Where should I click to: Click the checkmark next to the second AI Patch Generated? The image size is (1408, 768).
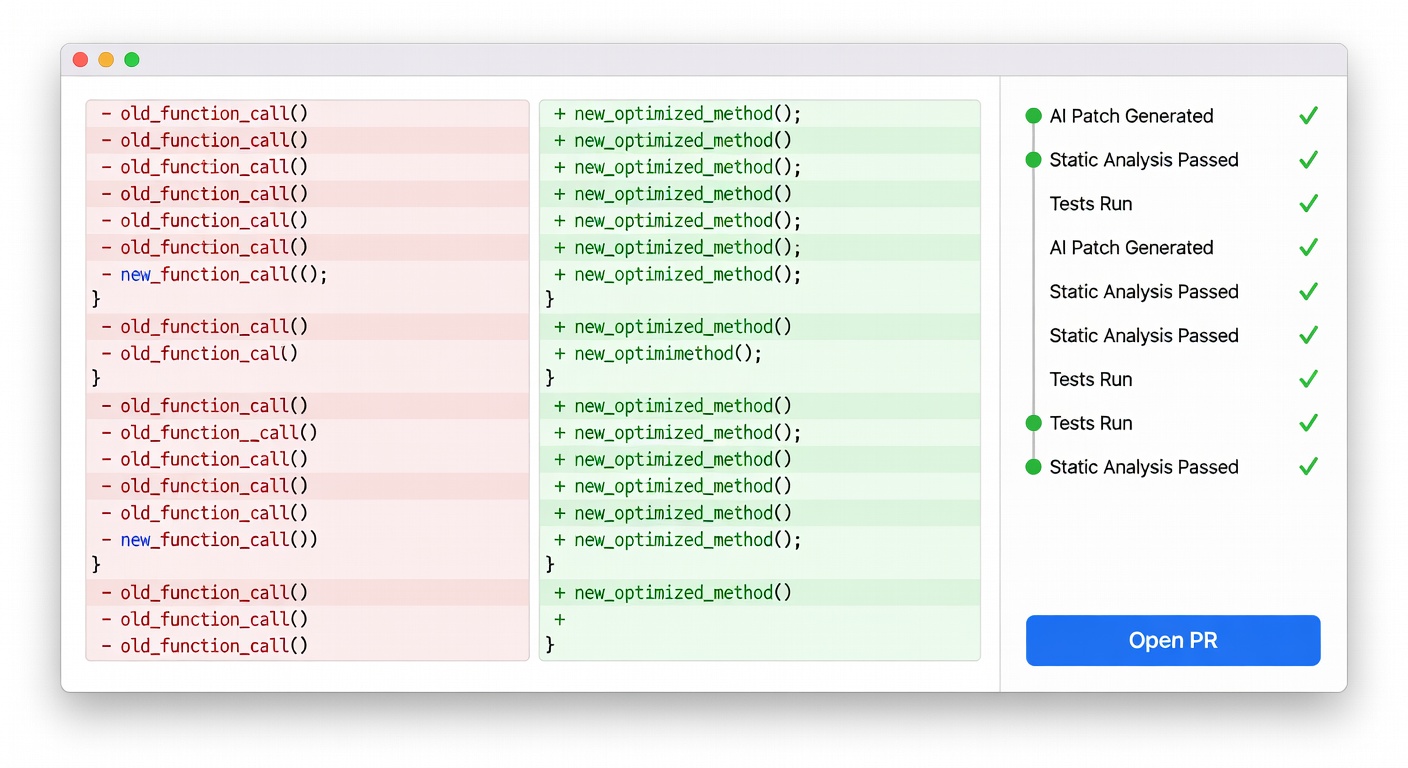[1308, 247]
